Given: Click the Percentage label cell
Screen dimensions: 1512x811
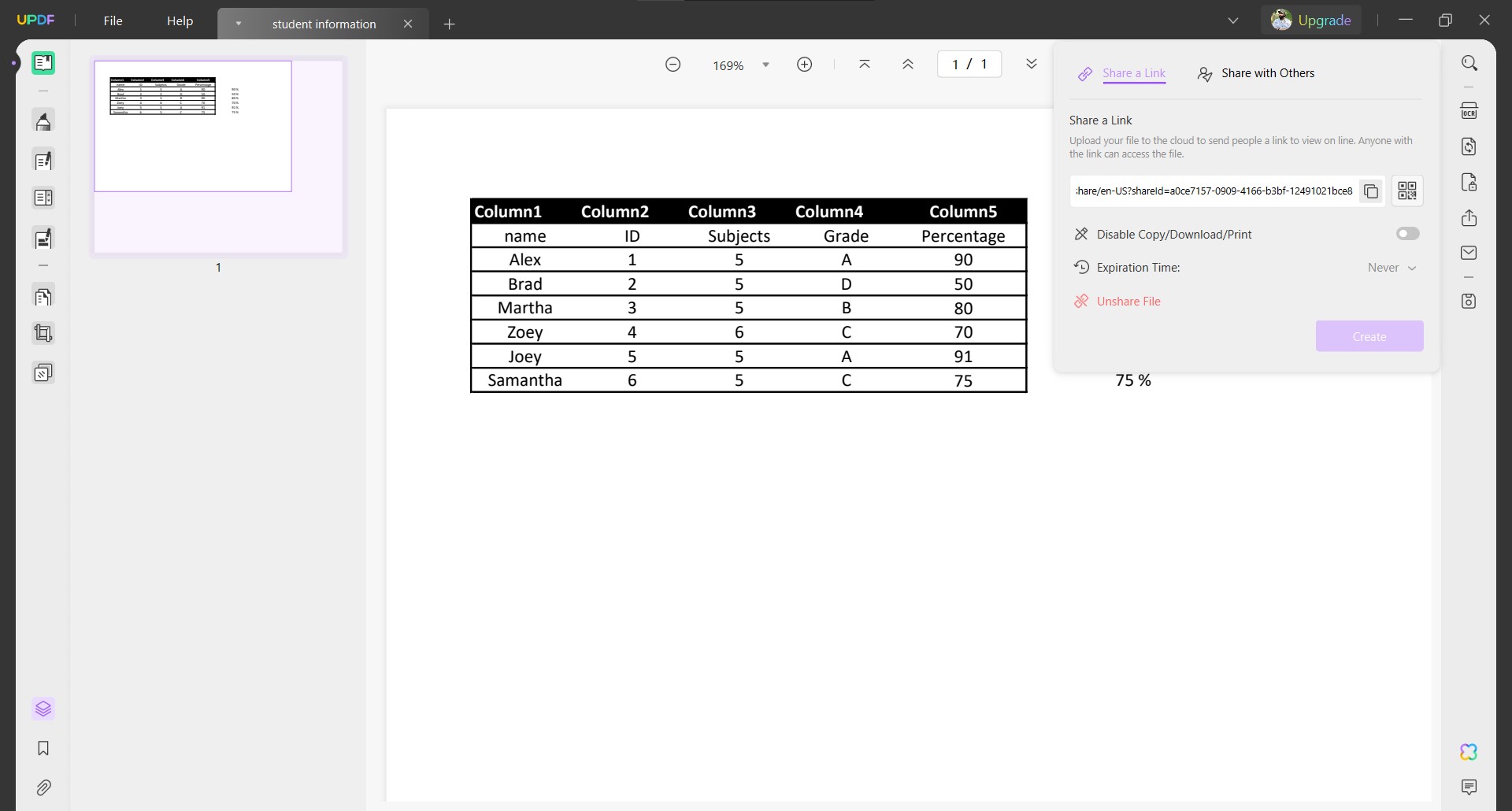Looking at the screenshot, I should 963,236.
